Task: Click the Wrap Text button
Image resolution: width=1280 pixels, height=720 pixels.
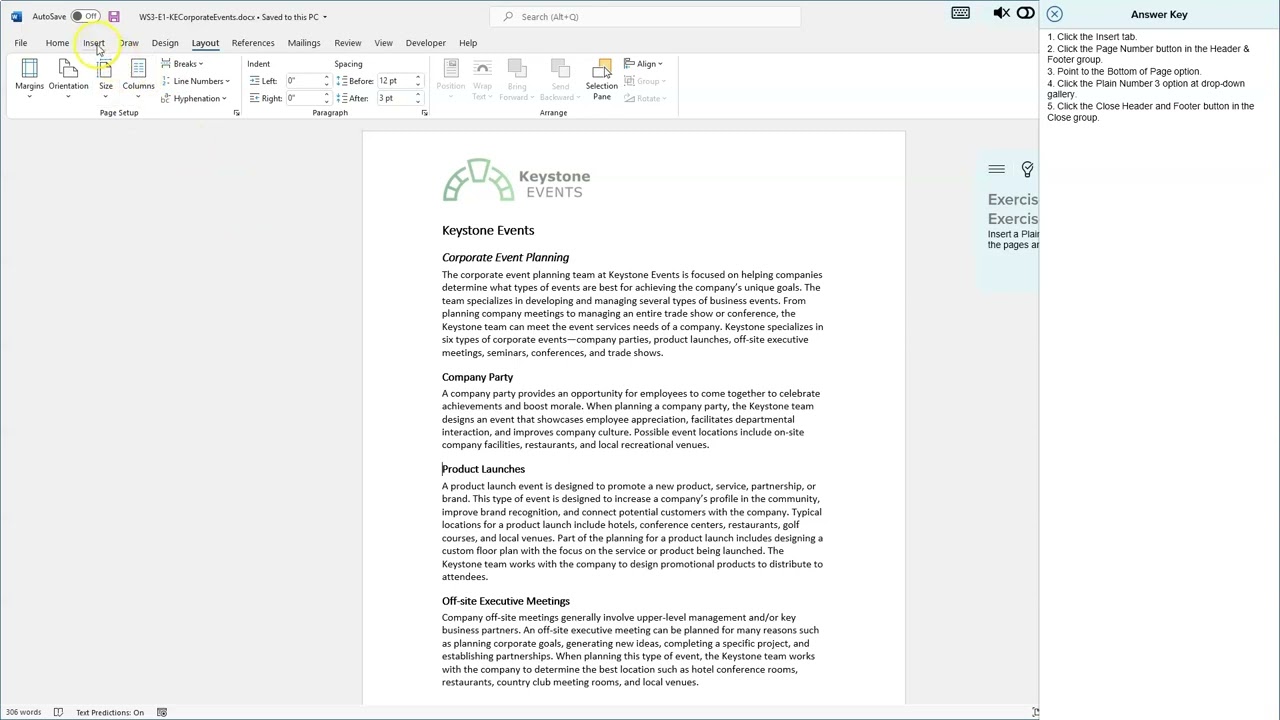Action: [482, 79]
